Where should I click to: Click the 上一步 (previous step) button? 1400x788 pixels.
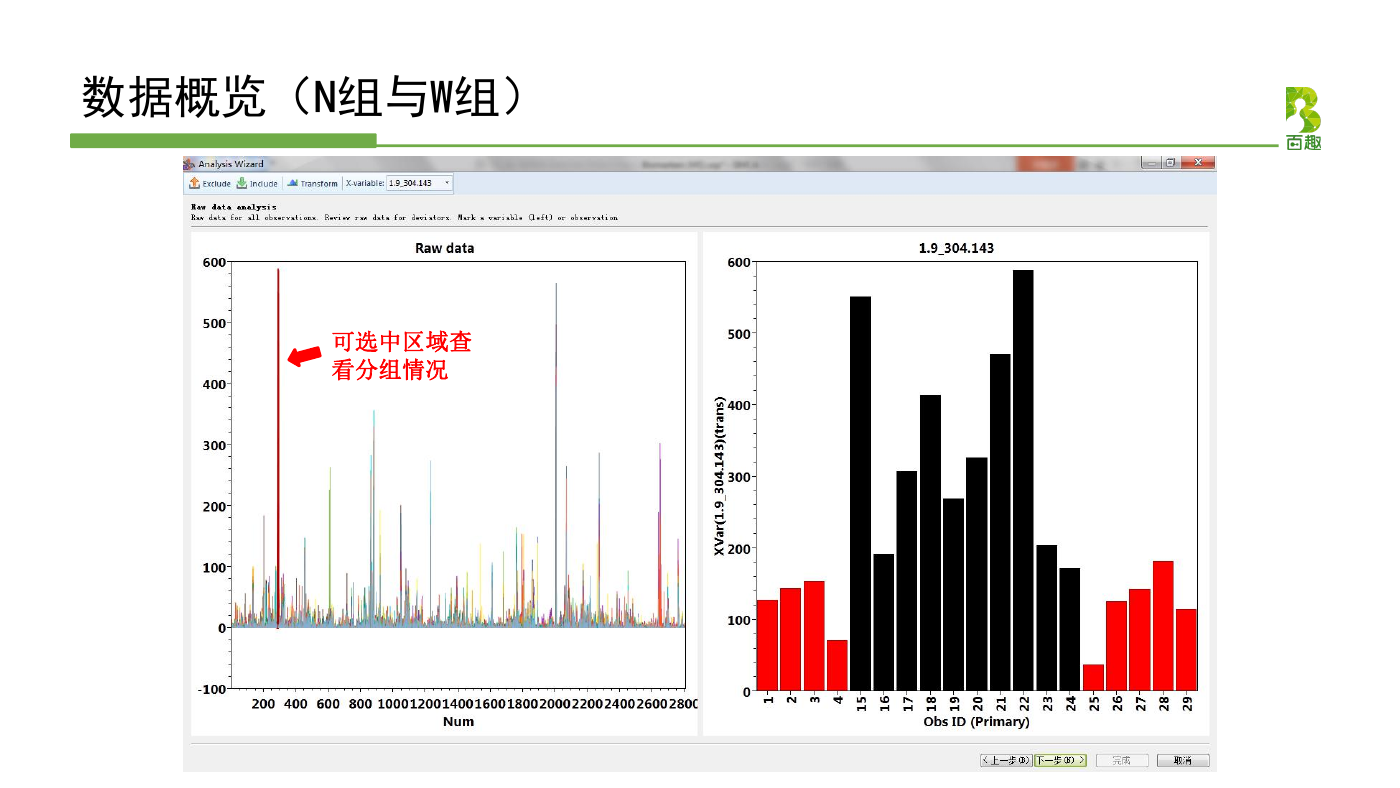(x=1005, y=760)
